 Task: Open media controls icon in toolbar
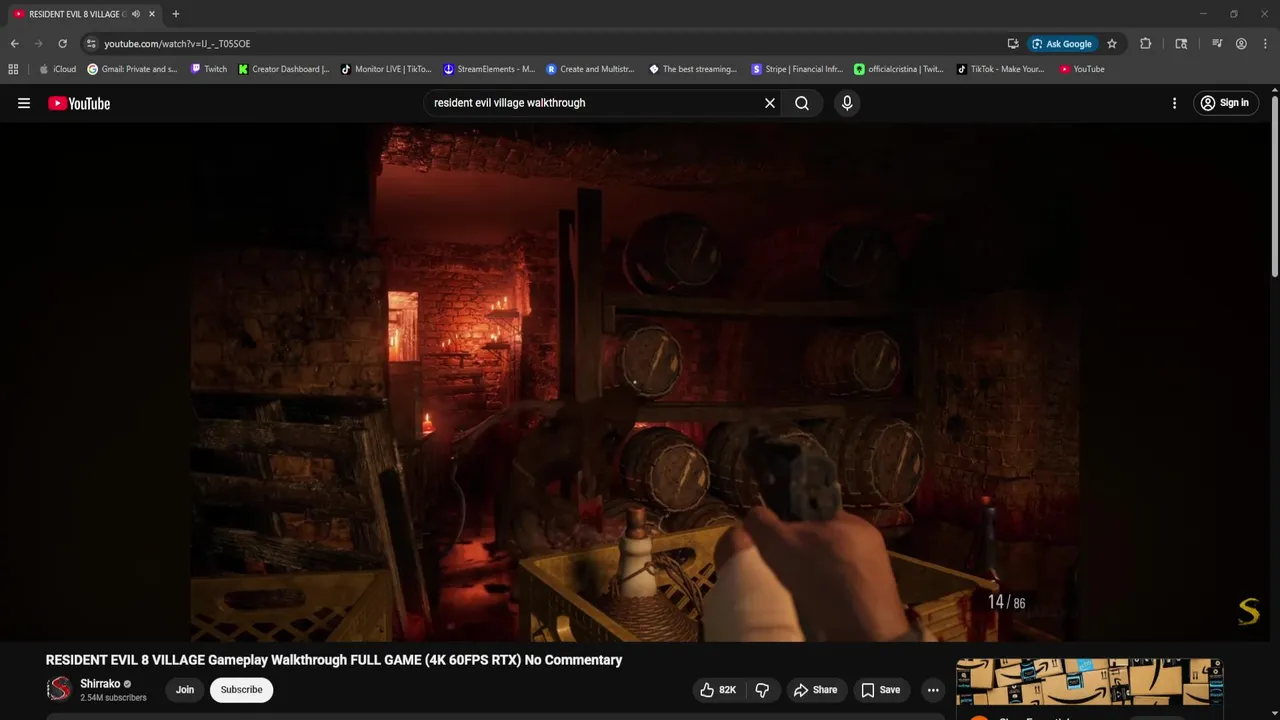click(x=1217, y=44)
